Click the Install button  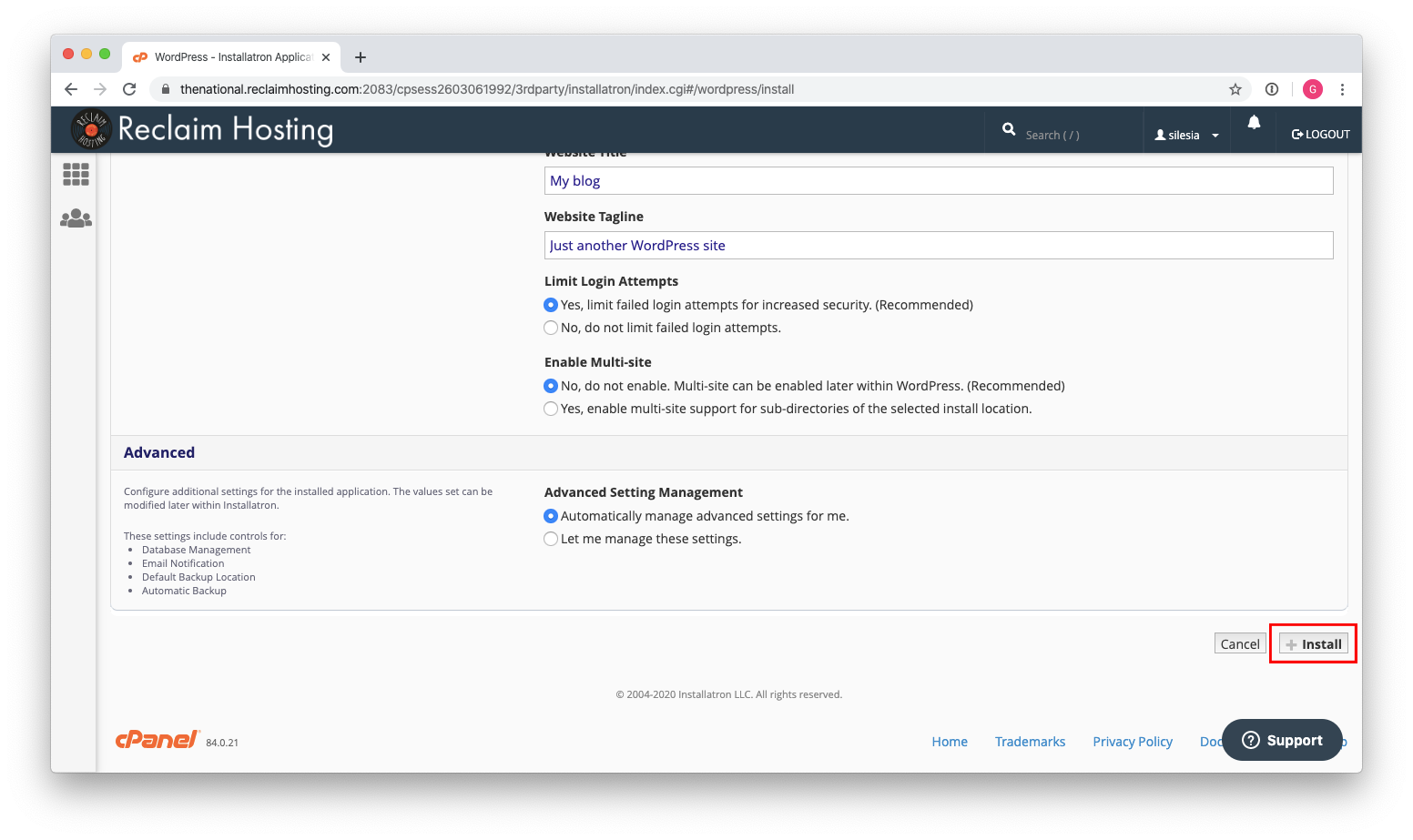click(1314, 643)
